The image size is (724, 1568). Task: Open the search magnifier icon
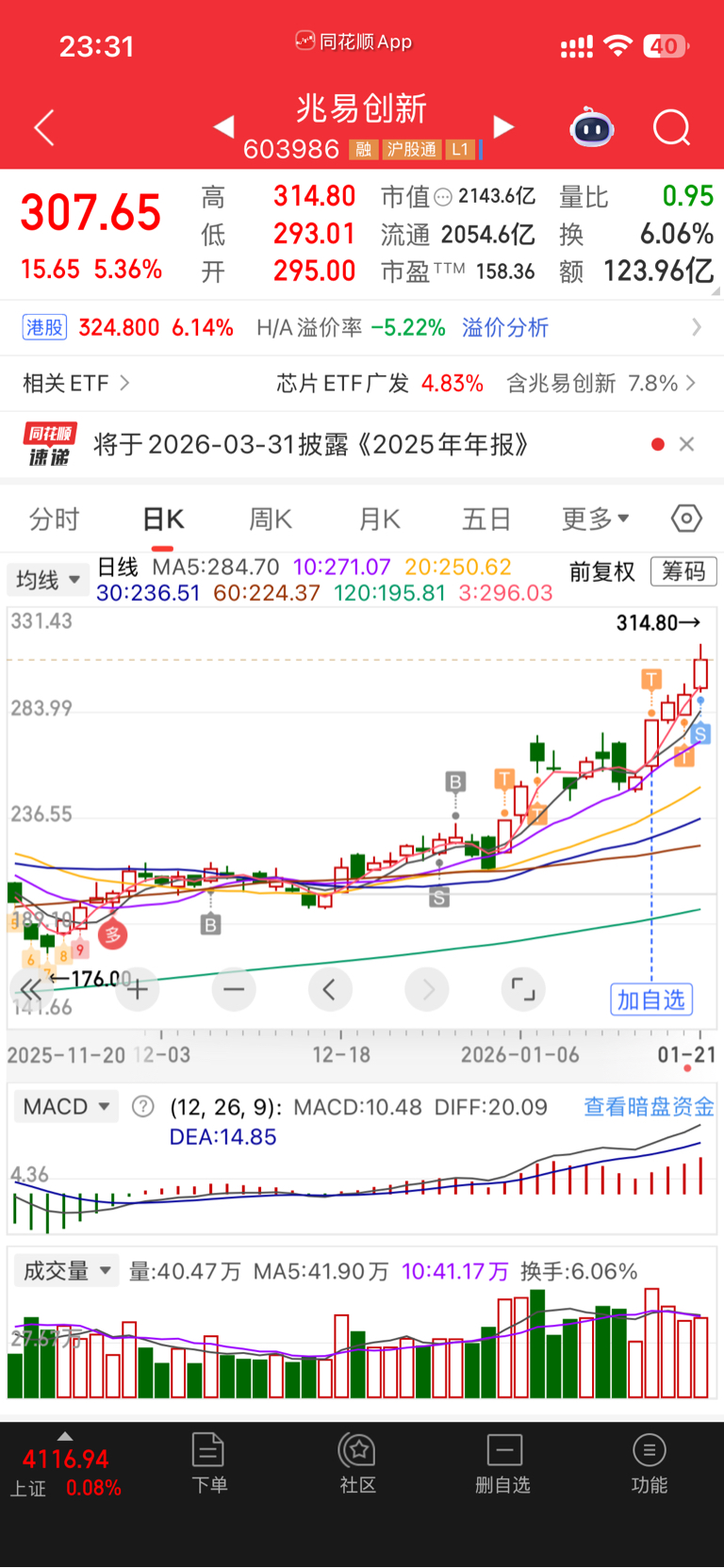click(672, 127)
